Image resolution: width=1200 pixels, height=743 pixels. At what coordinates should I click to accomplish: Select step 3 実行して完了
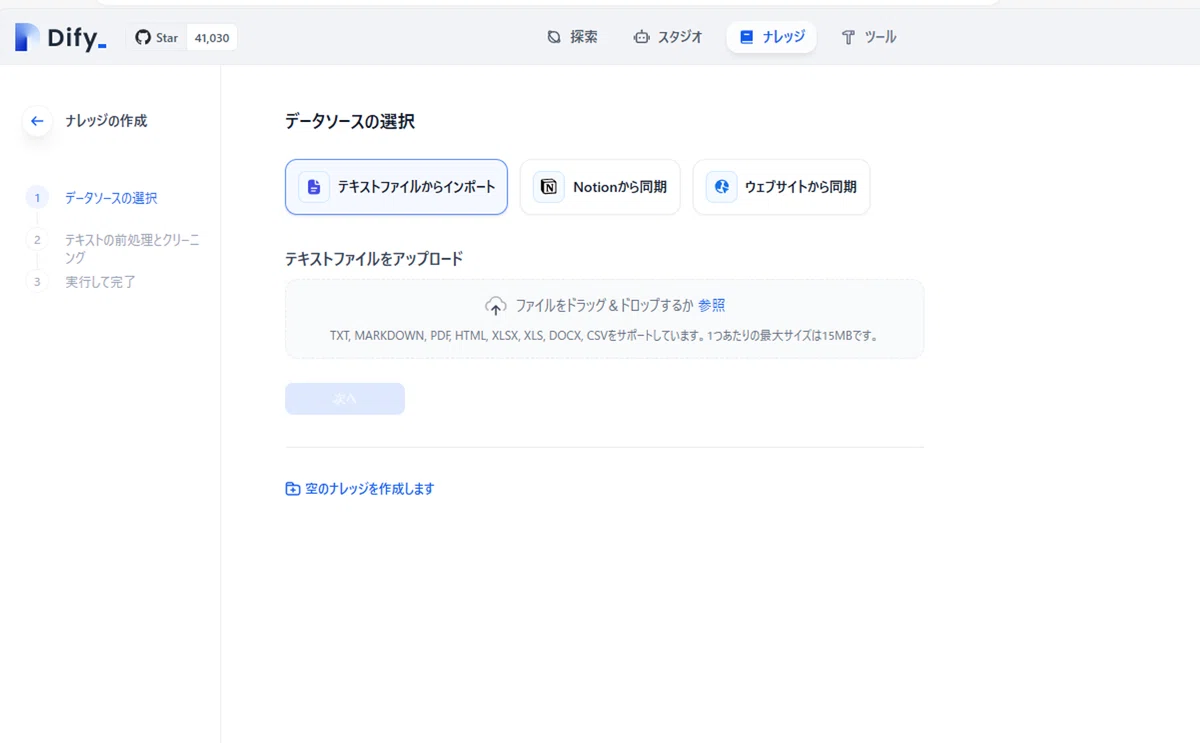[x=100, y=282]
